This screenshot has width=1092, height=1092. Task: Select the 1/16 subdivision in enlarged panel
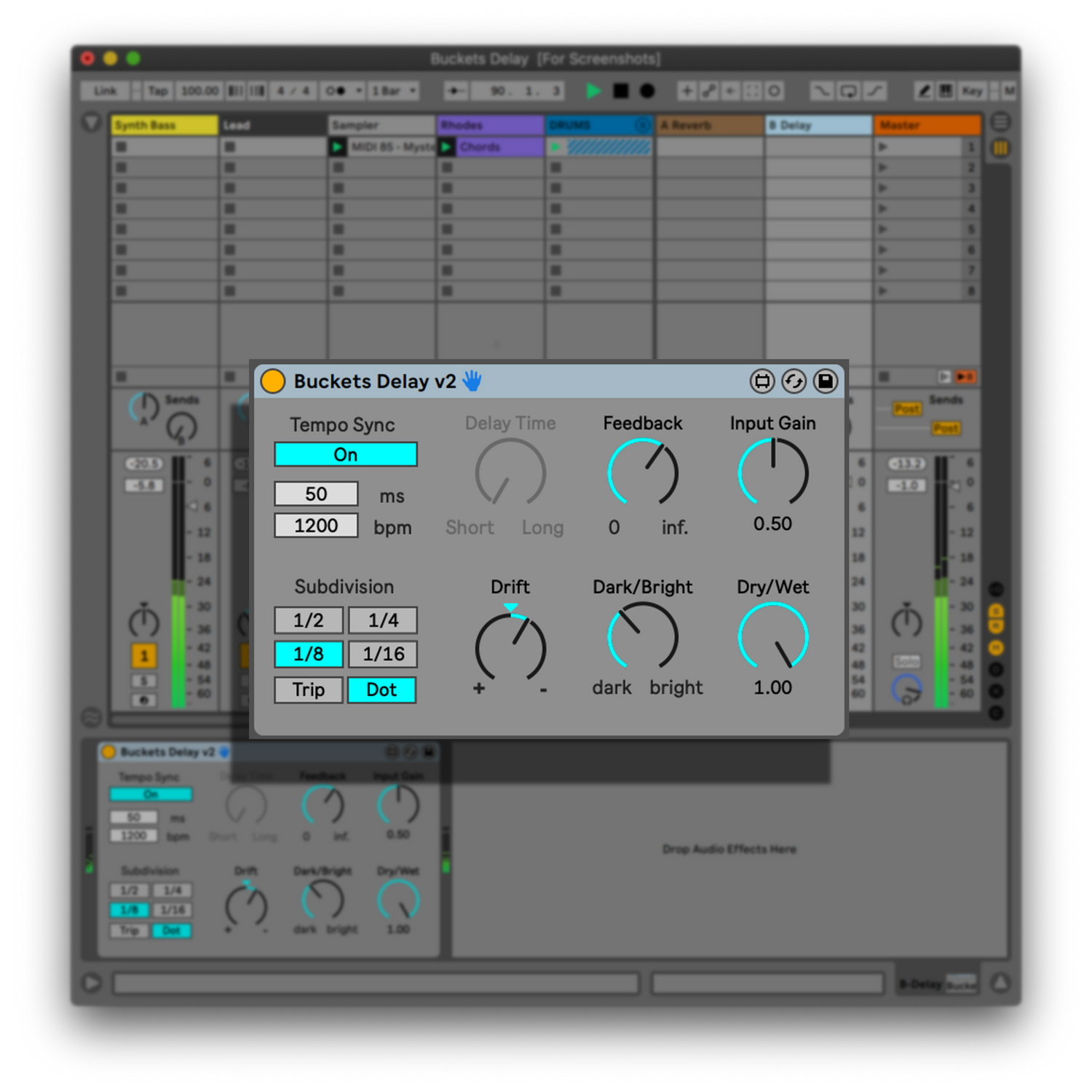[x=383, y=654]
